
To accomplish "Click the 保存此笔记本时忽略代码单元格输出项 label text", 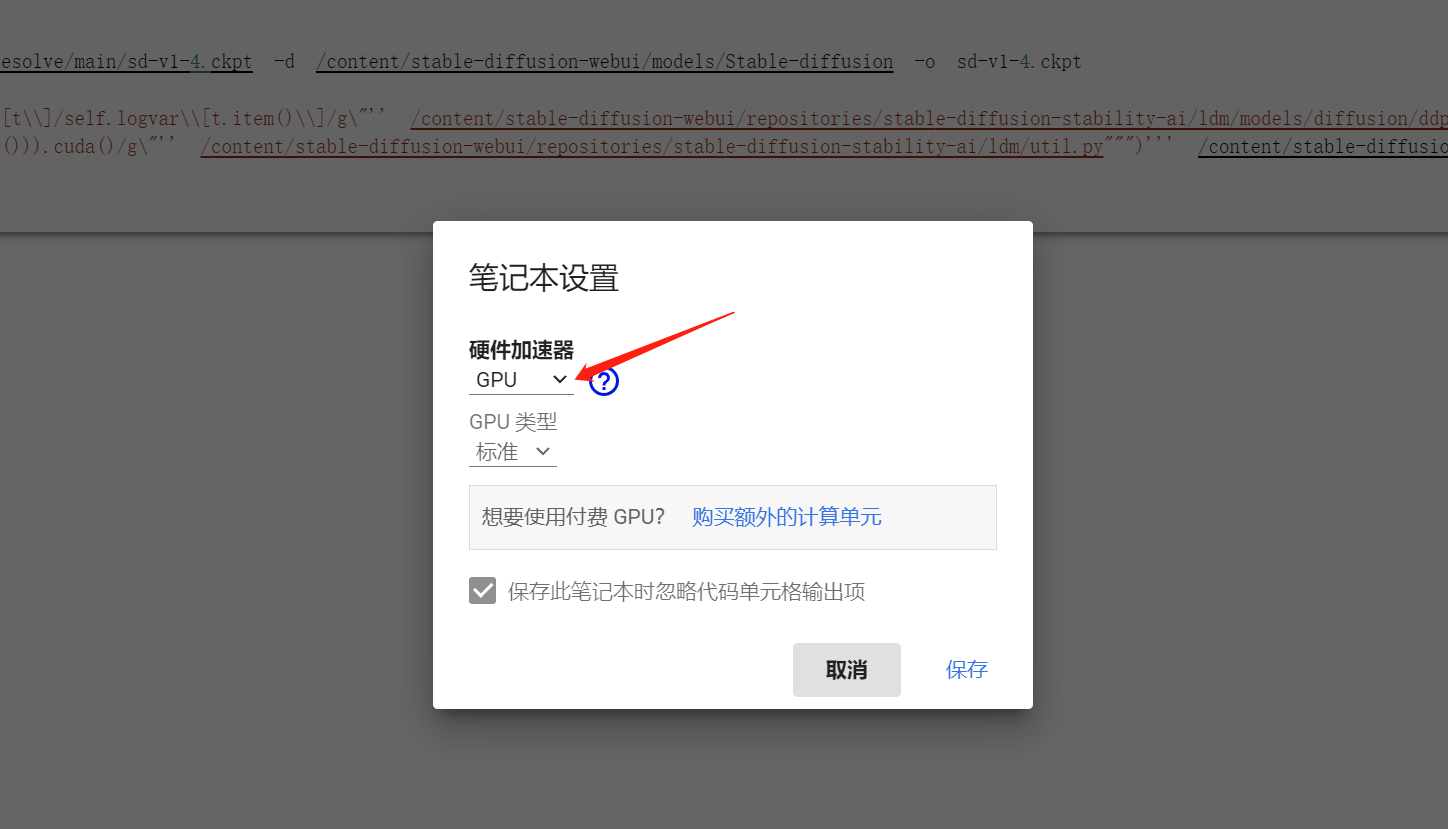I will point(686,592).
